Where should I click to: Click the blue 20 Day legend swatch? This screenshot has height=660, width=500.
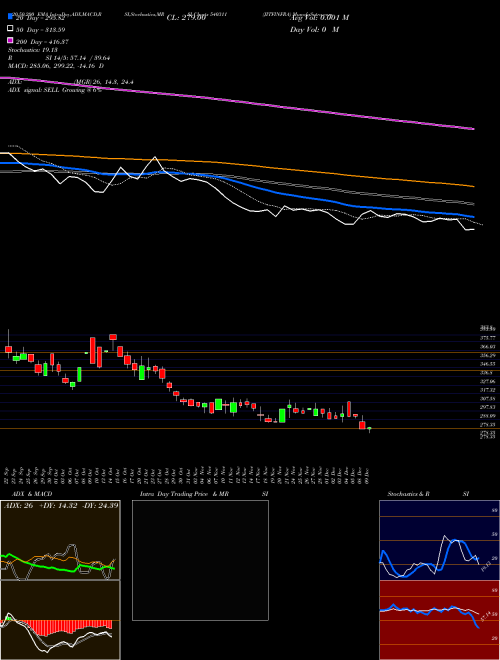[x=10, y=17]
